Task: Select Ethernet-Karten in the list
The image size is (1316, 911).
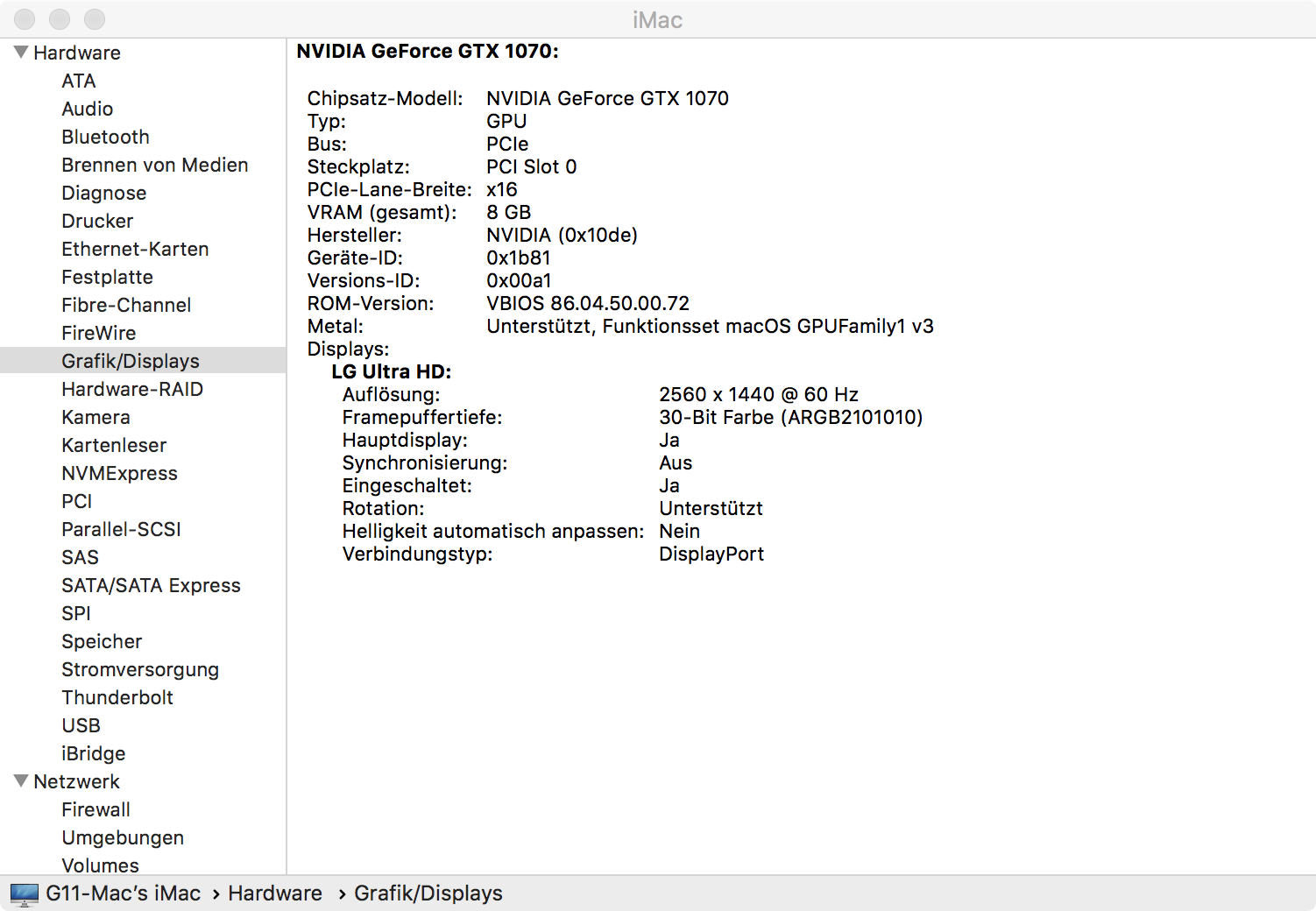Action: [x=135, y=249]
